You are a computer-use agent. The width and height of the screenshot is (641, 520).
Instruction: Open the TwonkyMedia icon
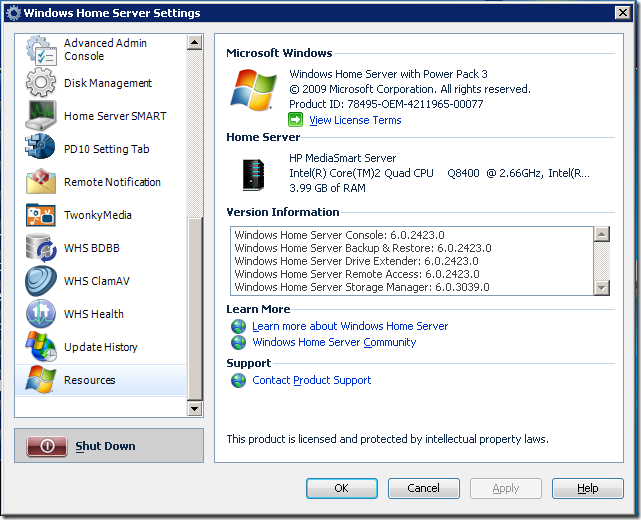(x=40, y=215)
